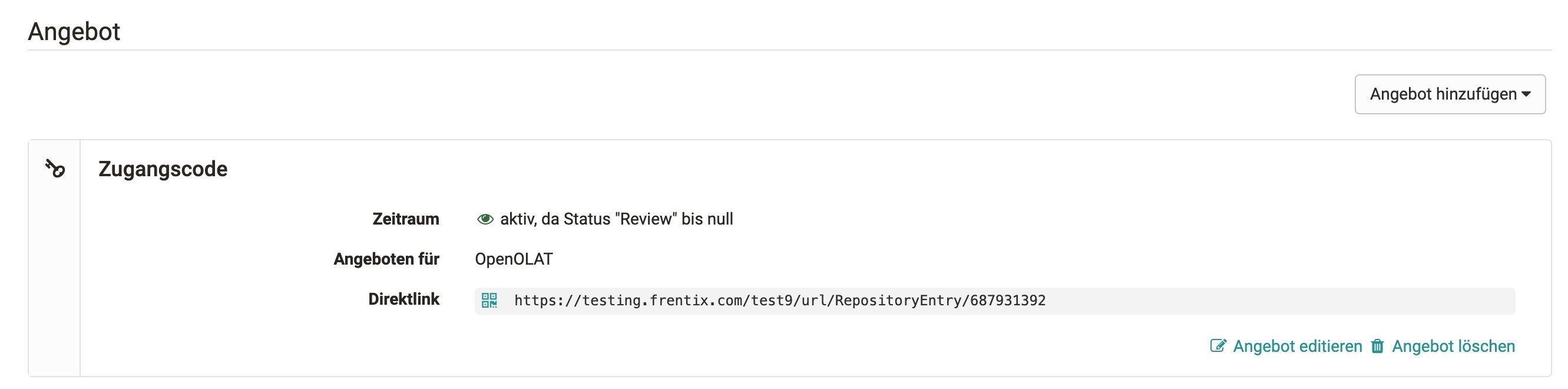Click the caret arrow on Angebot hinzufügen
1568x389 pixels.
[1526, 94]
